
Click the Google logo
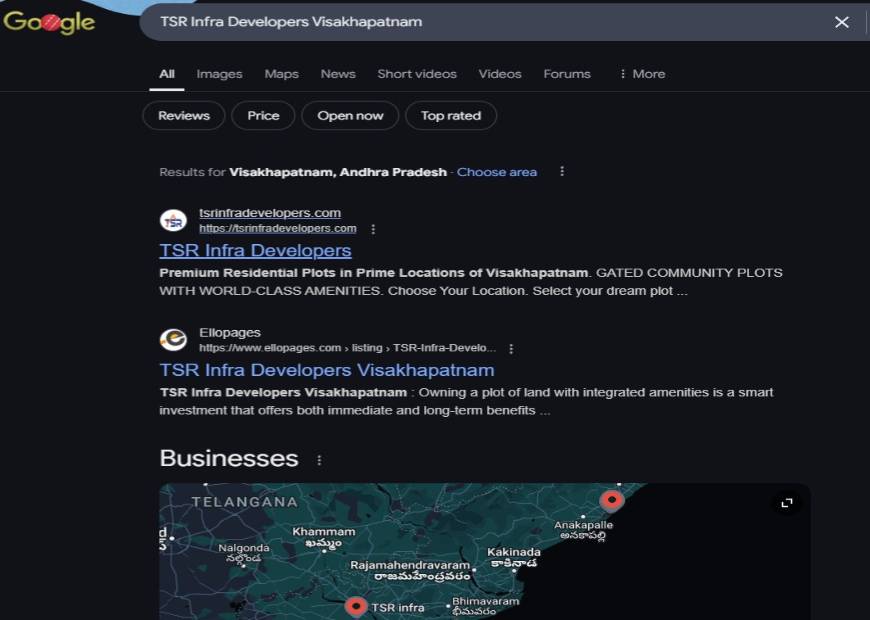tap(49, 22)
